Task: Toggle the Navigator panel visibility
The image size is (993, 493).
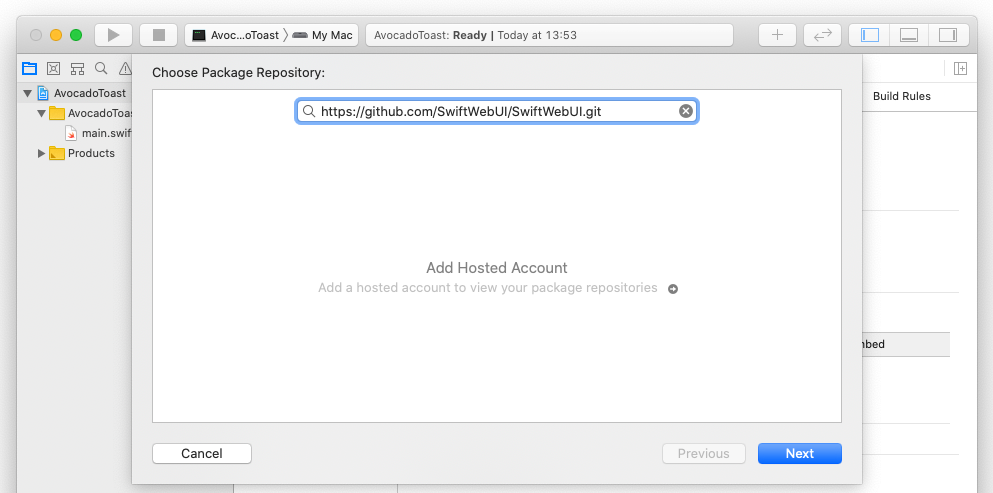Action: pyautogui.click(x=870, y=35)
